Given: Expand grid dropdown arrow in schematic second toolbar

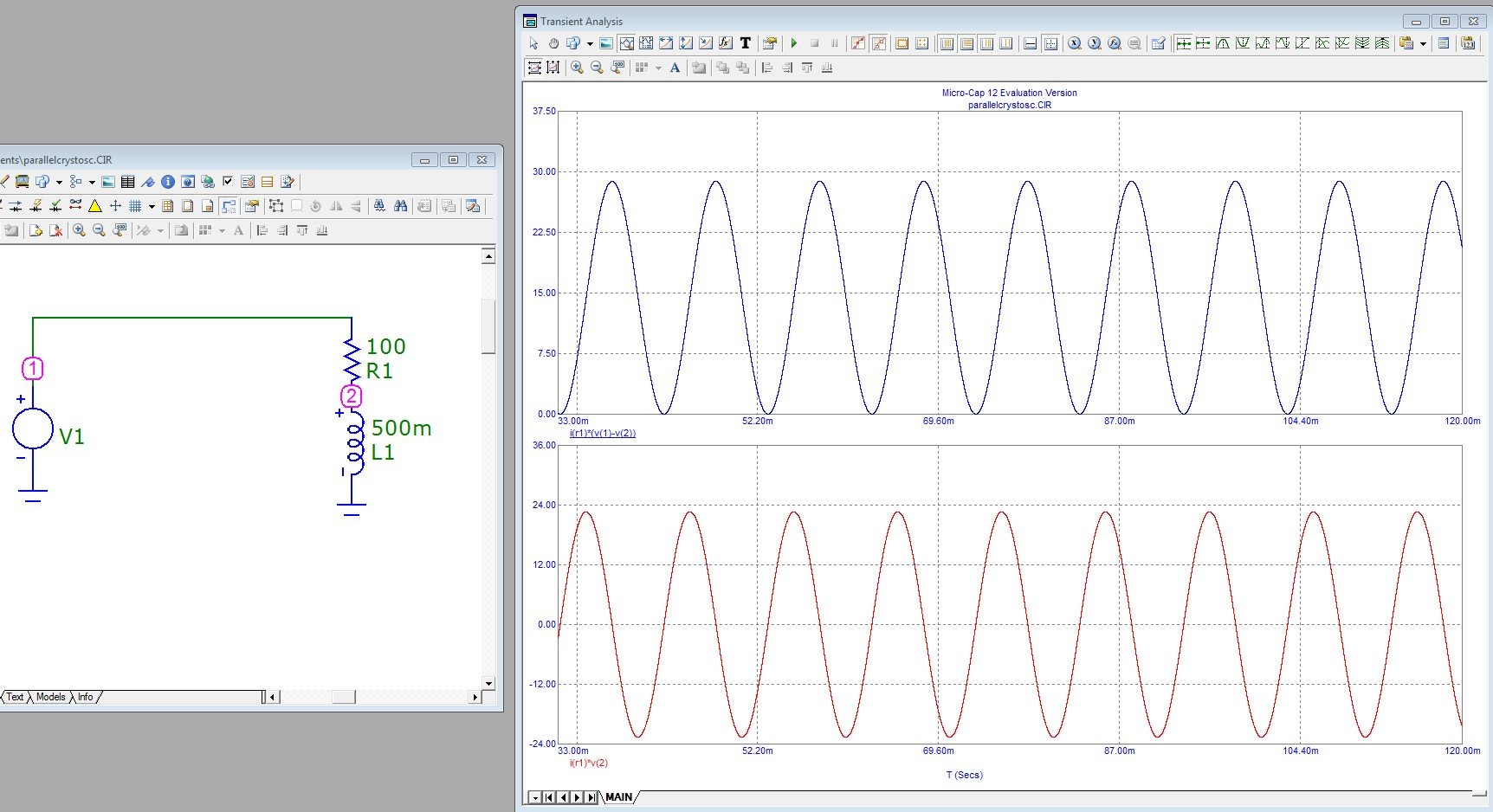Looking at the screenshot, I should (152, 206).
